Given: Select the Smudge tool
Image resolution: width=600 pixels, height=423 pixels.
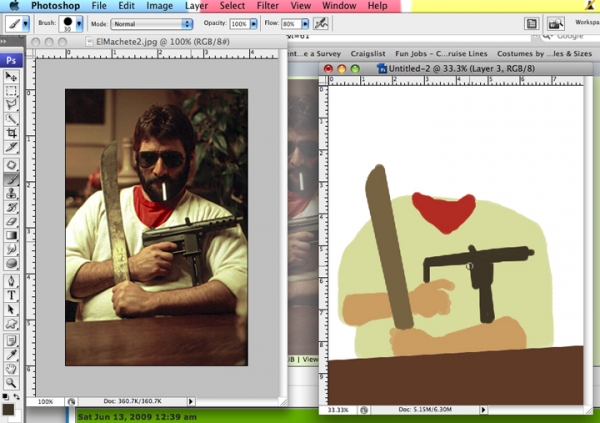Looking at the screenshot, I should click(x=11, y=249).
